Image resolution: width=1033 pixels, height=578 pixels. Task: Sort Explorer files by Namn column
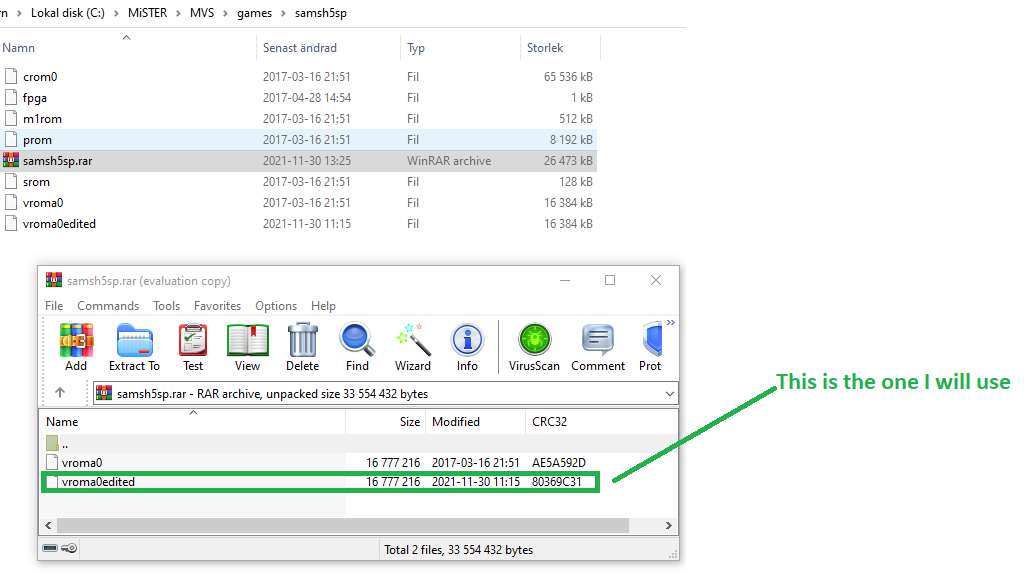tap(18, 48)
